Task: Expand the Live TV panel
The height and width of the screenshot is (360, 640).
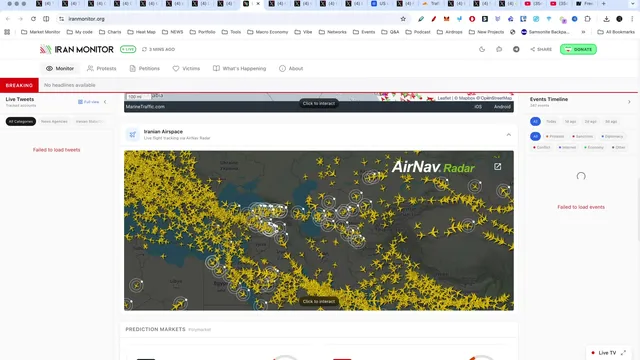Action: 623,353
